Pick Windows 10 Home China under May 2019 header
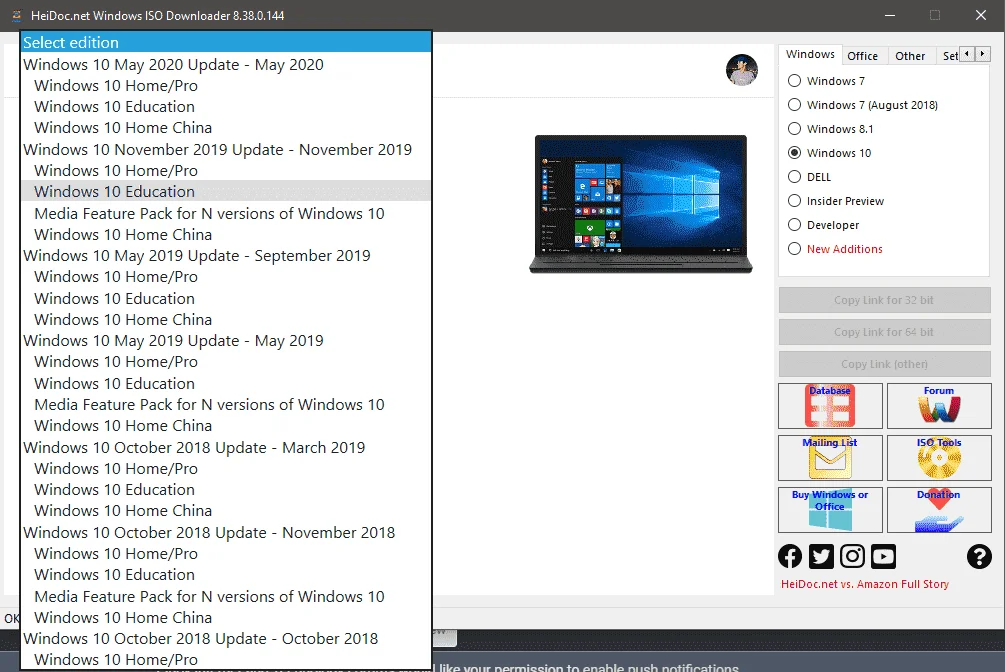This screenshot has width=1005, height=672. pyautogui.click(x=226, y=426)
